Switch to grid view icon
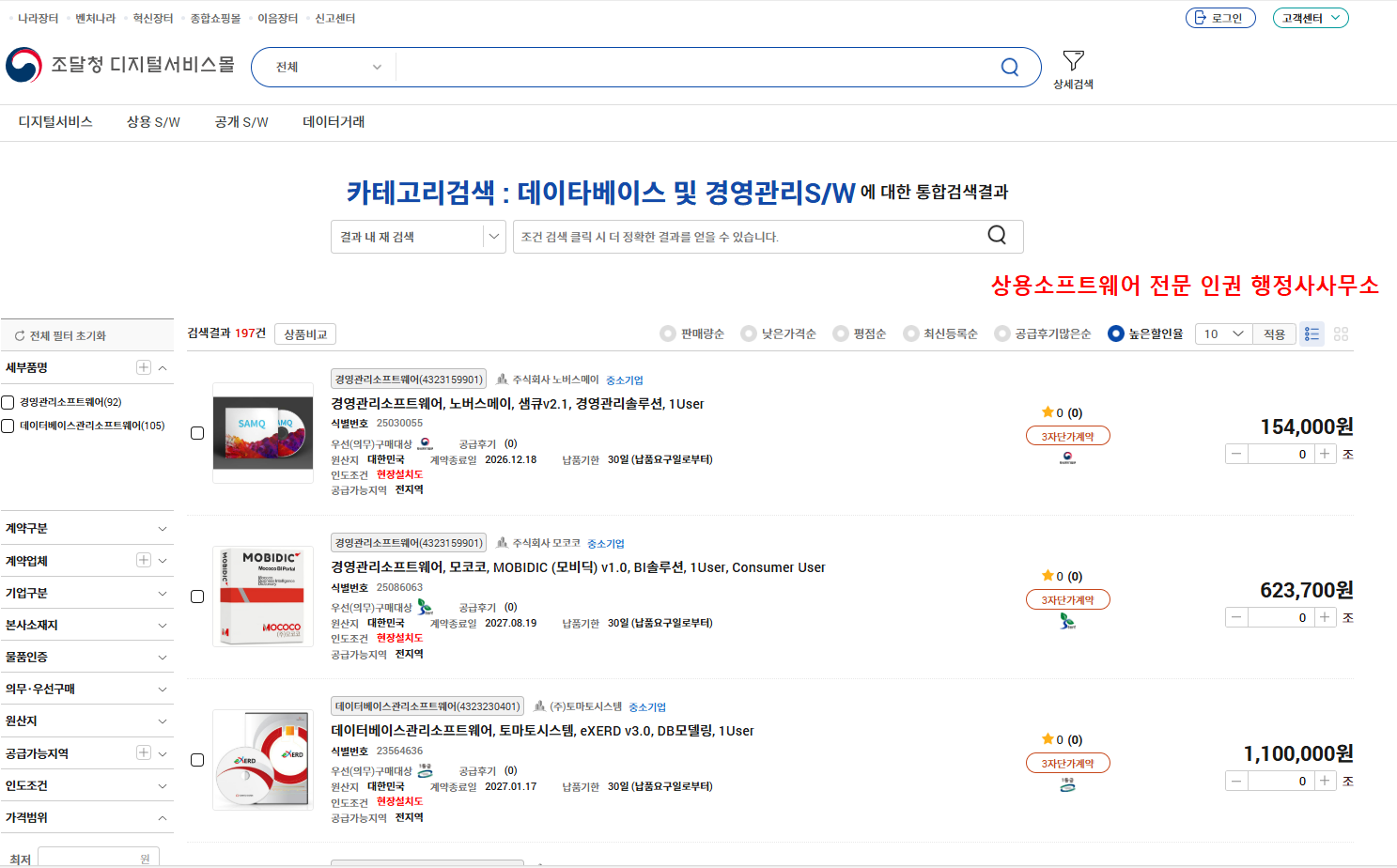The width and height of the screenshot is (1397, 868). click(1342, 333)
